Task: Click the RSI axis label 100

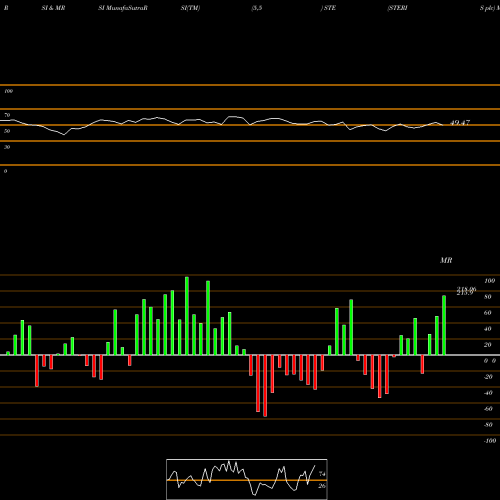Action: [8, 91]
